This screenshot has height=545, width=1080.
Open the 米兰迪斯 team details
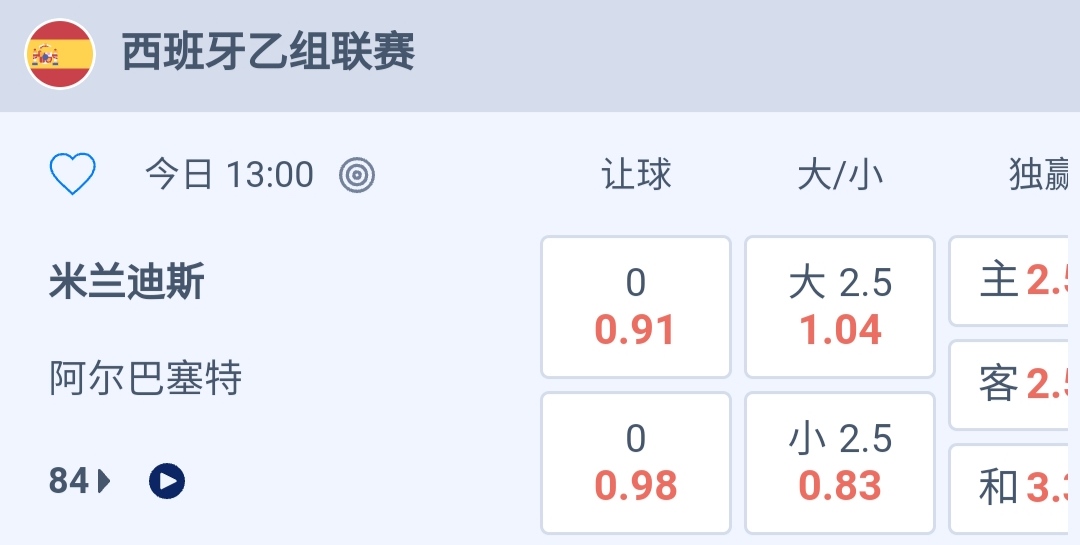coord(127,283)
